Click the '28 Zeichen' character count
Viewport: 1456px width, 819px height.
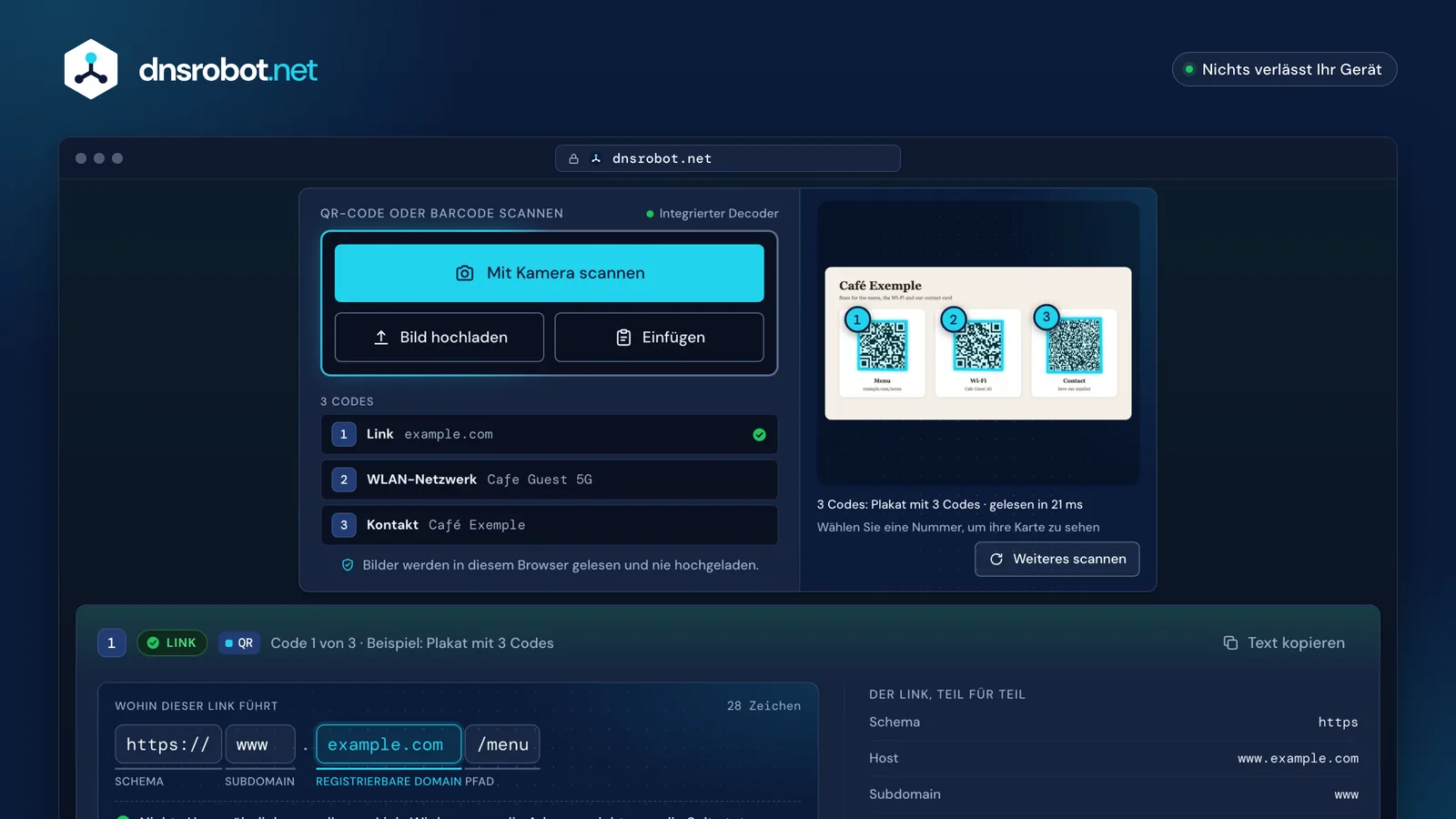tap(763, 706)
